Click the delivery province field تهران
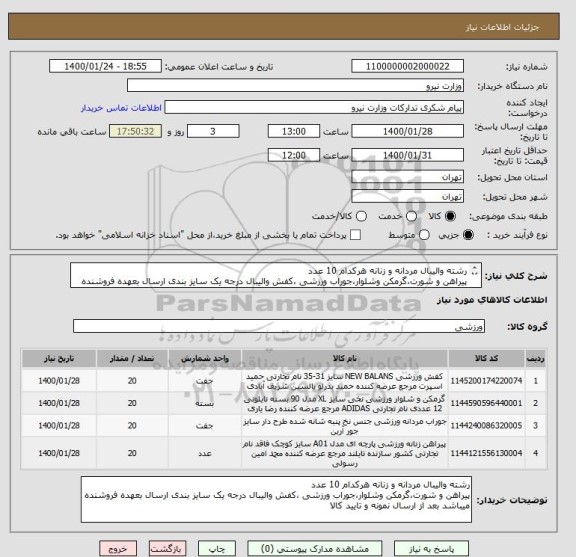576x557 pixels. tap(407, 177)
